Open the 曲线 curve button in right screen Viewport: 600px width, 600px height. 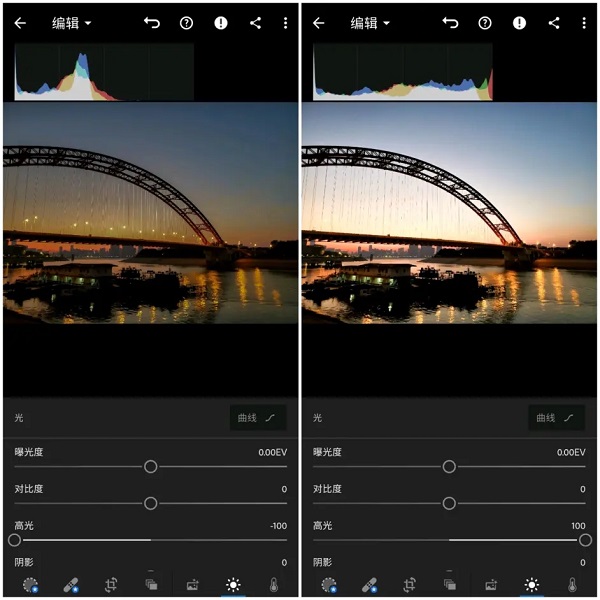coord(555,418)
